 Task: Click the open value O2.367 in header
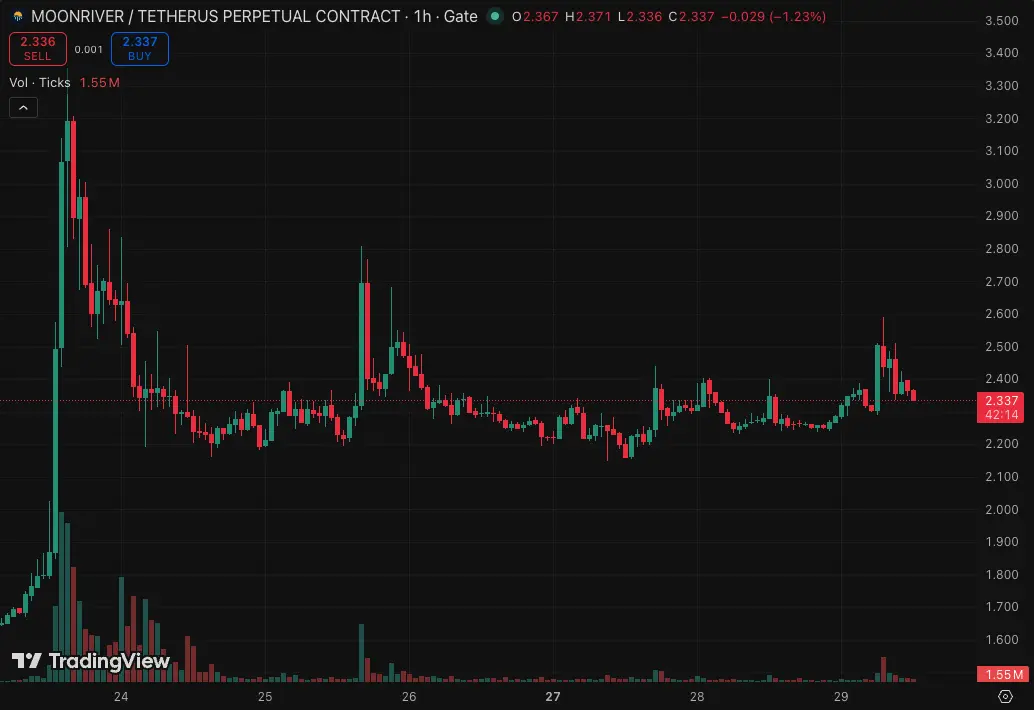[535, 16]
